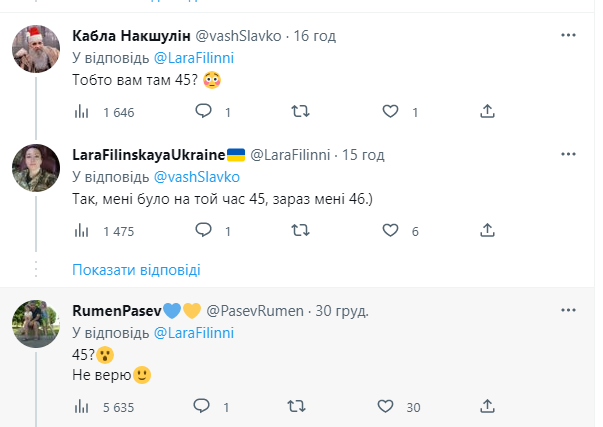Open the @vashSlavko mention link
Viewport: 603px width, 427px height.
pyautogui.click(x=197, y=176)
